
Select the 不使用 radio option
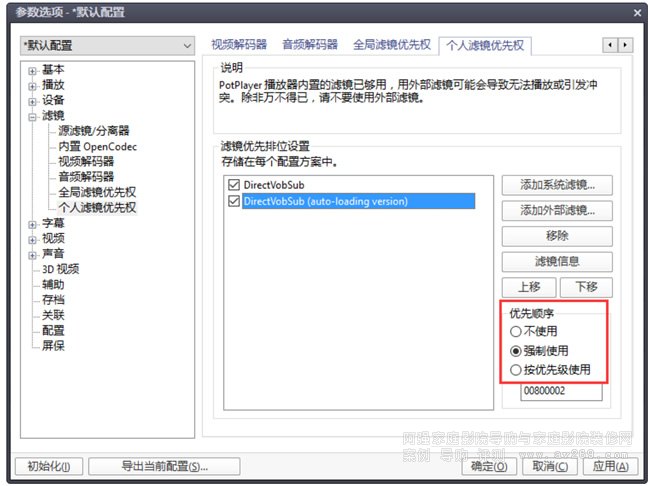pyautogui.click(x=516, y=331)
